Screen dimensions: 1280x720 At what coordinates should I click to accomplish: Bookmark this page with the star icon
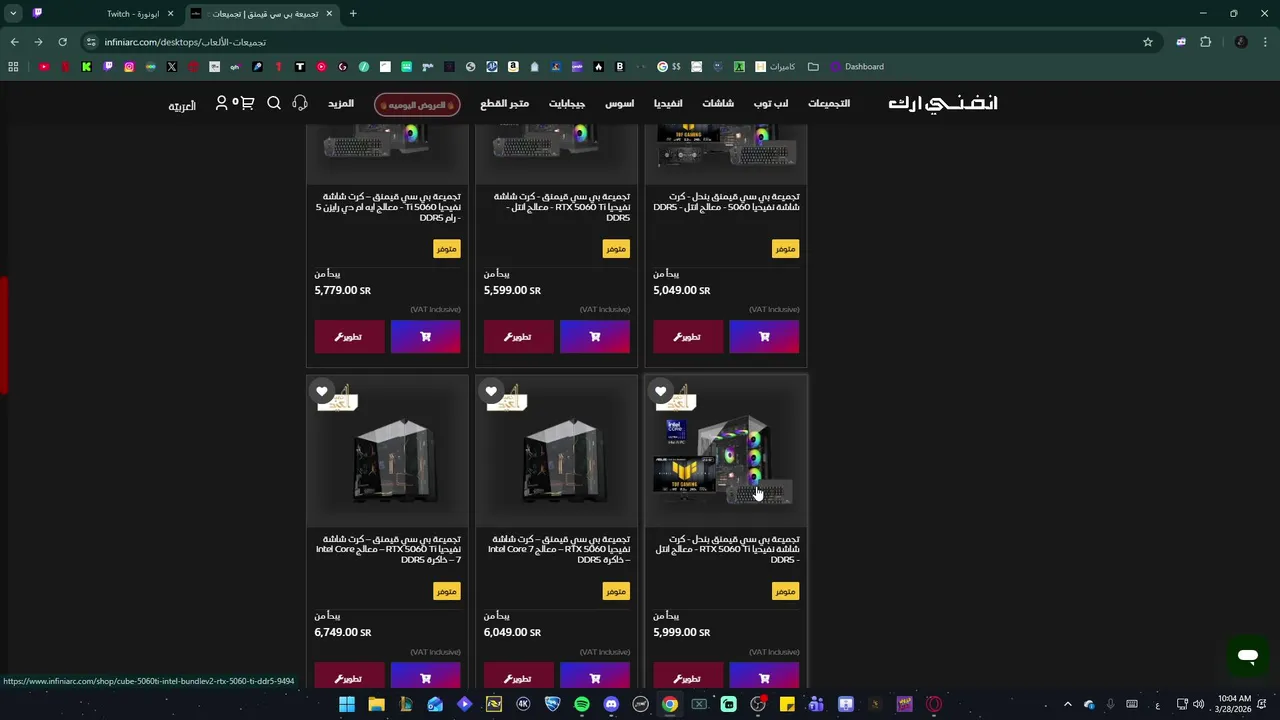(1148, 42)
